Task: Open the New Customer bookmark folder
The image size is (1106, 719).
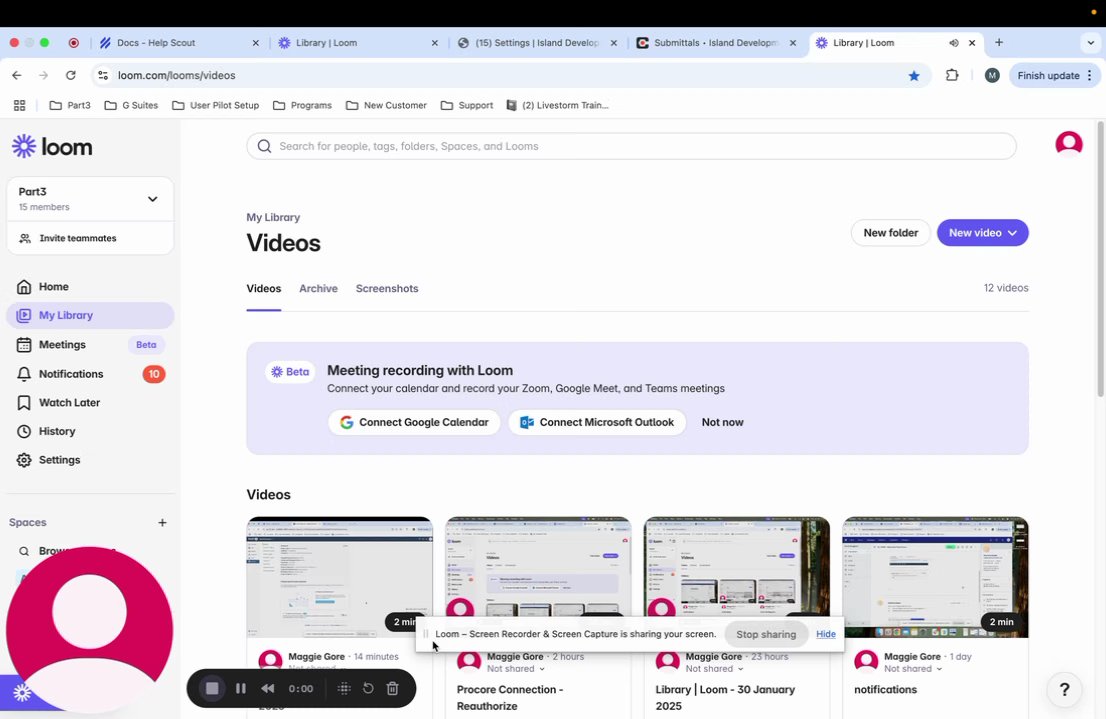Action: pyautogui.click(x=387, y=105)
